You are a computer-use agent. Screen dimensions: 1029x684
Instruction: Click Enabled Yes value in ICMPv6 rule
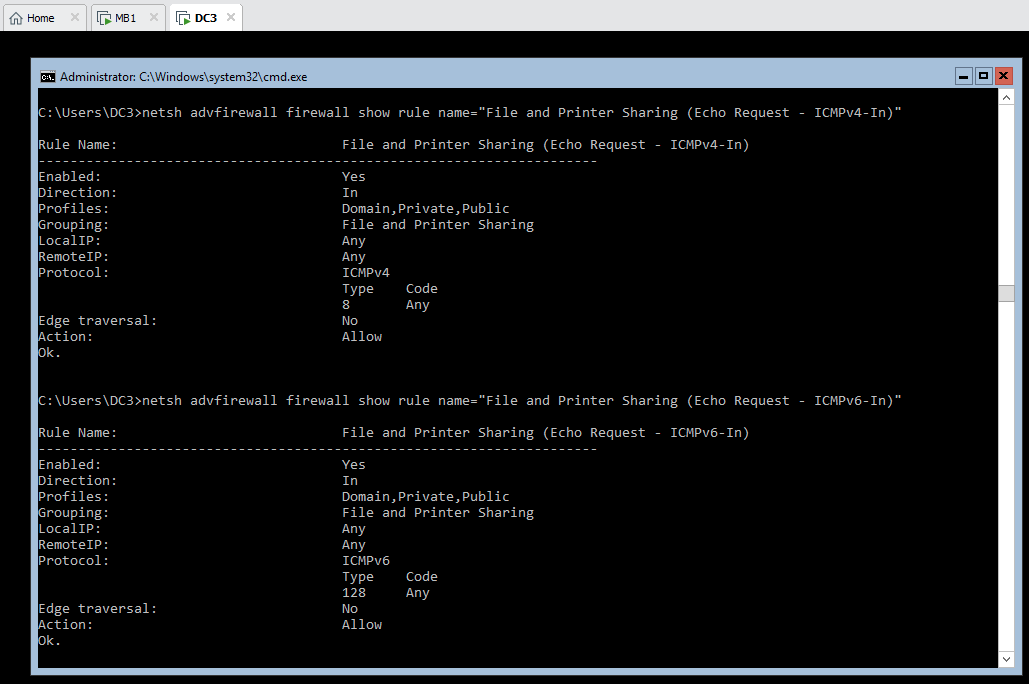[354, 465]
